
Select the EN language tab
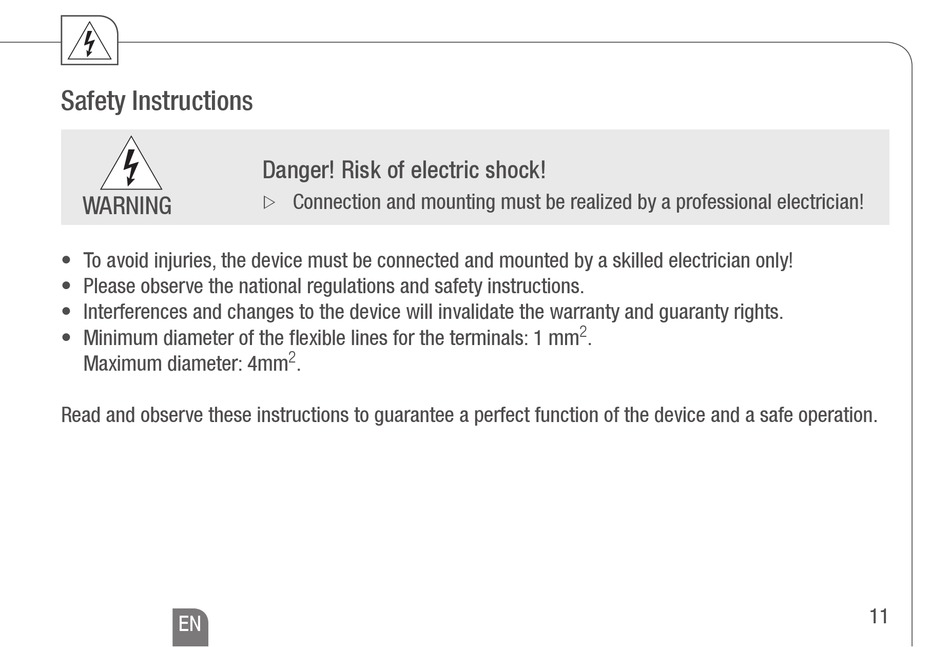pyautogui.click(x=190, y=626)
